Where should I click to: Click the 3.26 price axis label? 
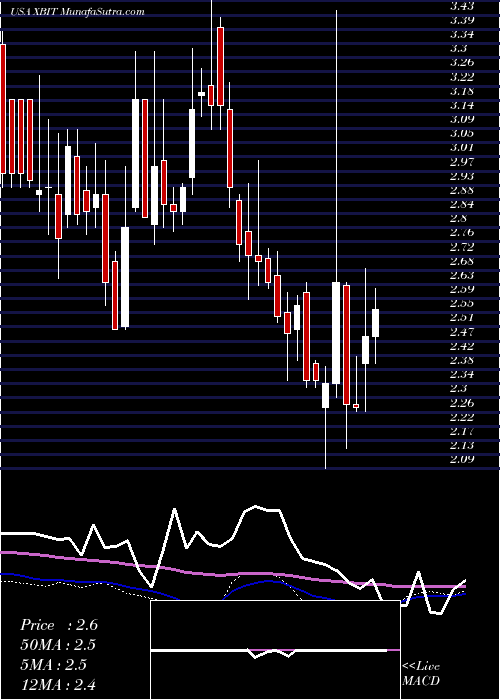[462, 62]
